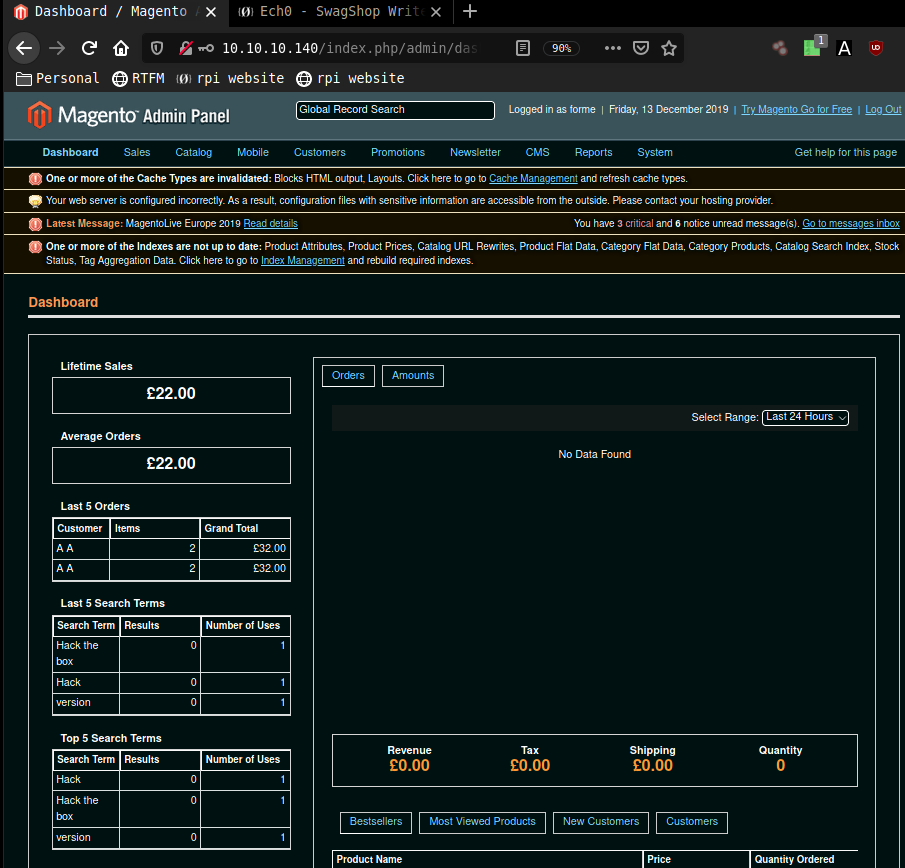
Task: Go to messages inbox link
Action: [851, 224]
